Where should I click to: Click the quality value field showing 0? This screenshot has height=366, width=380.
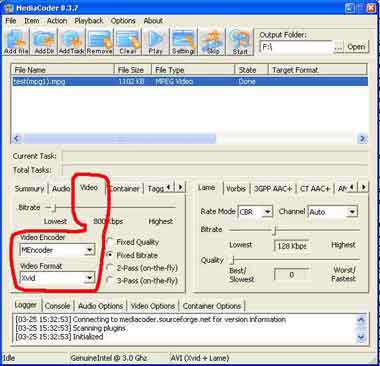point(292,275)
